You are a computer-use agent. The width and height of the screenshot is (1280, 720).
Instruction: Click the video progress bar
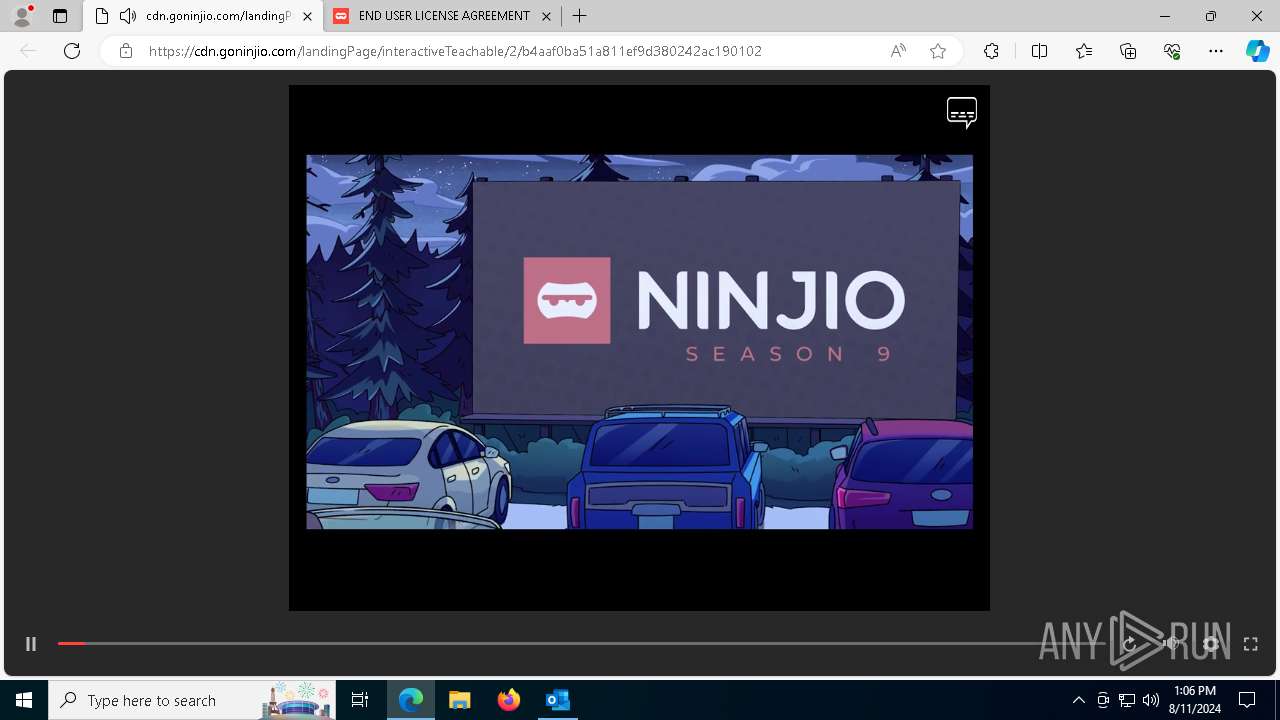[580, 644]
